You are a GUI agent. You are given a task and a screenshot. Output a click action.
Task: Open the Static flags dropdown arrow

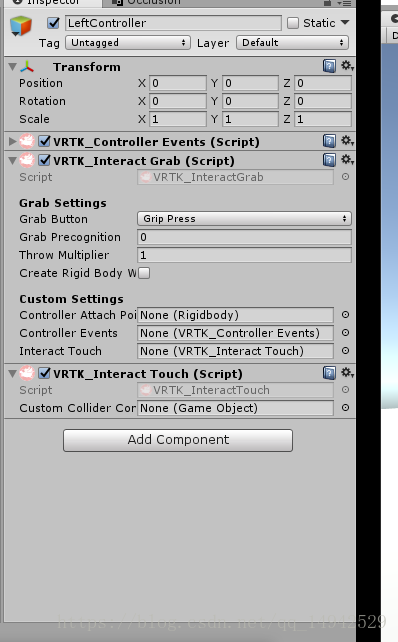click(345, 23)
